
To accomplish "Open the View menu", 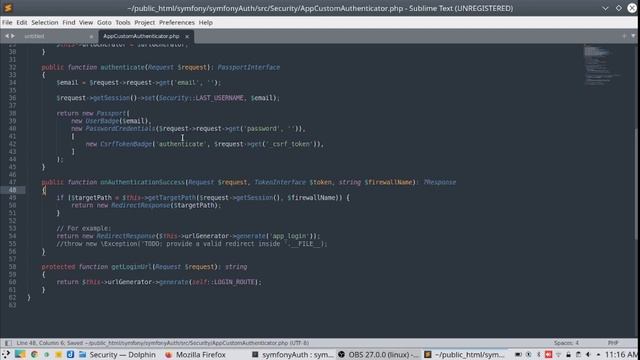I will pyautogui.click(x=86, y=22).
